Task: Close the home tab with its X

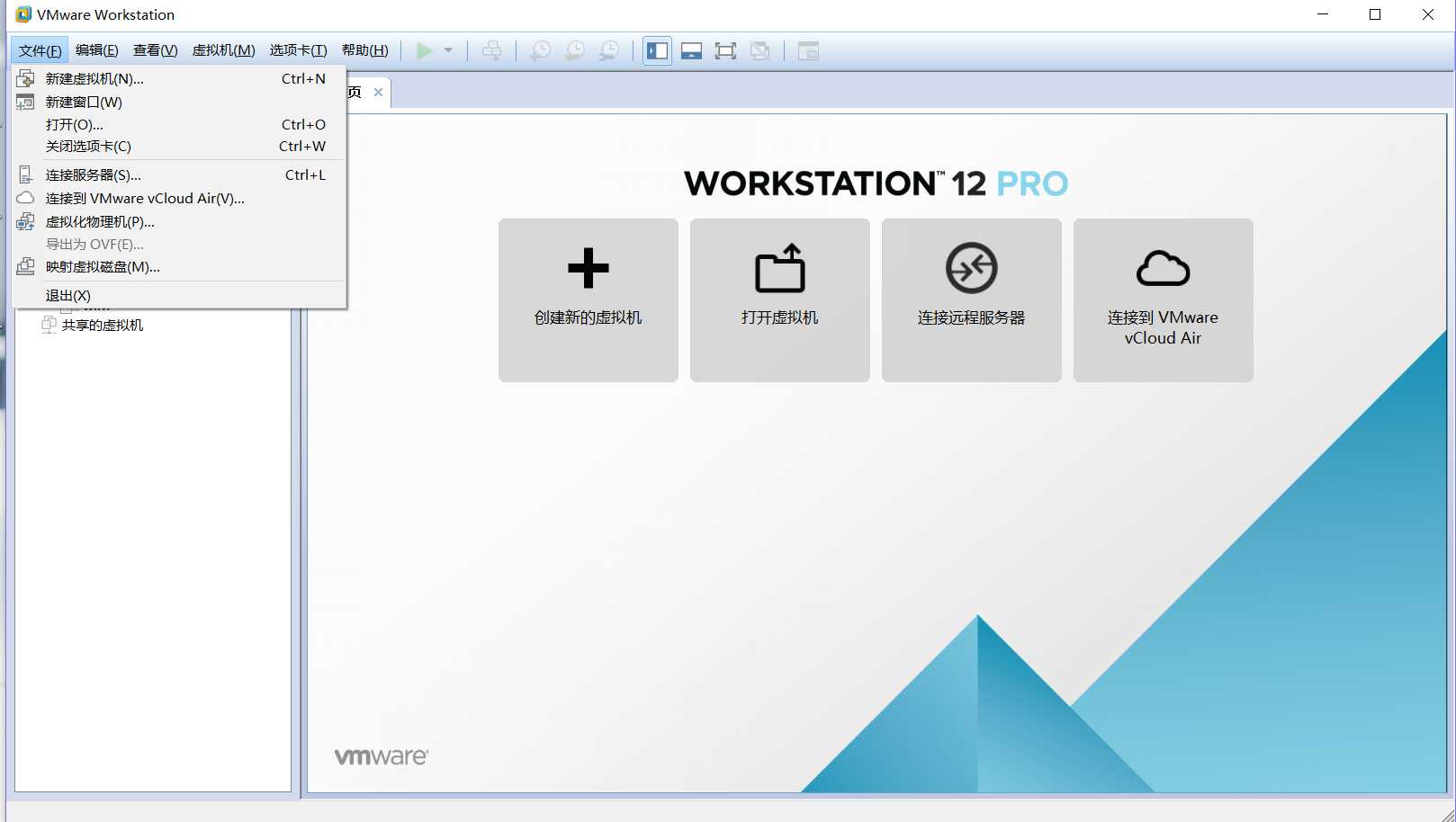Action: [x=378, y=92]
